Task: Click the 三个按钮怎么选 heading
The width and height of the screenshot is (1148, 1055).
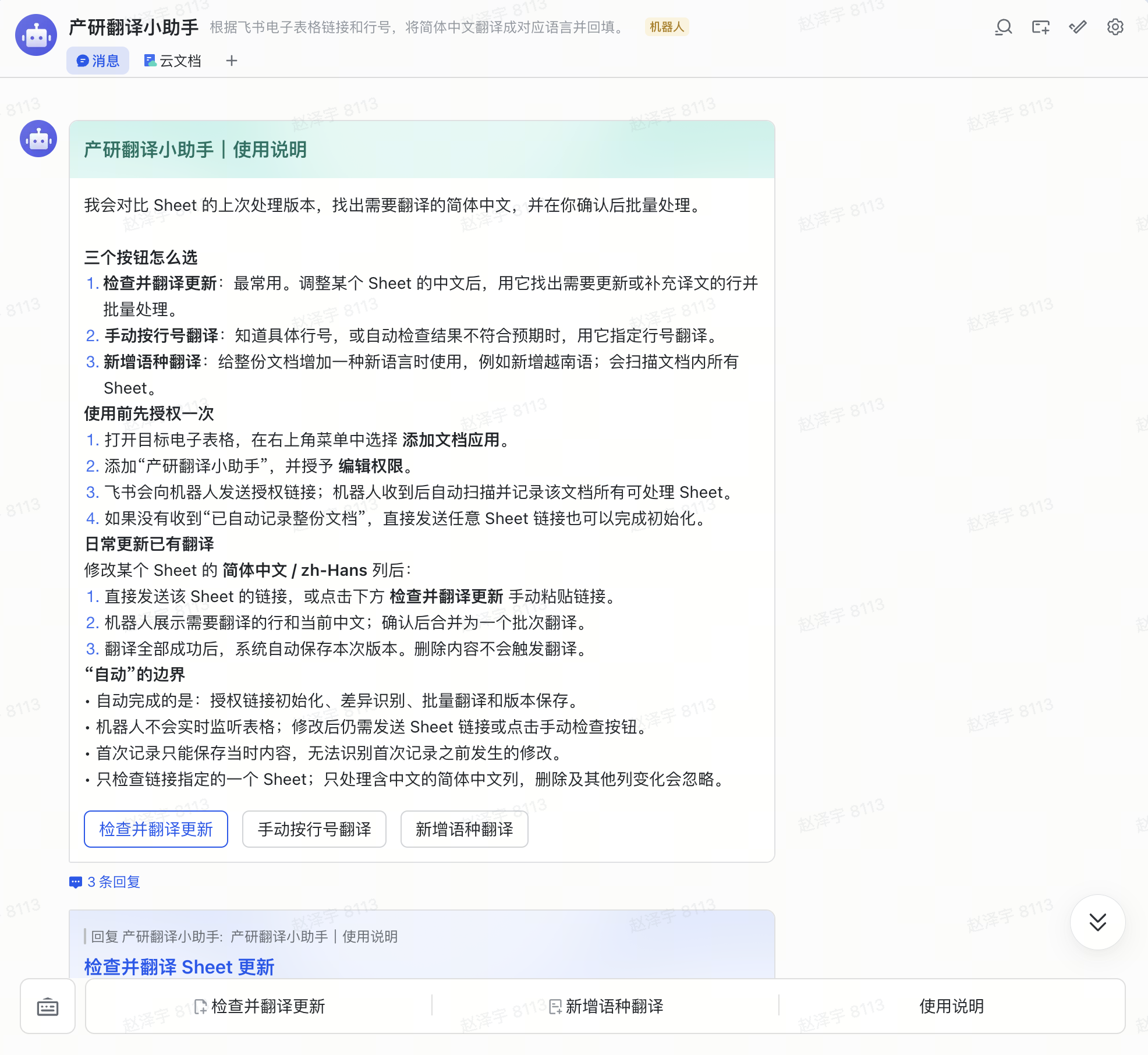Action: click(141, 257)
